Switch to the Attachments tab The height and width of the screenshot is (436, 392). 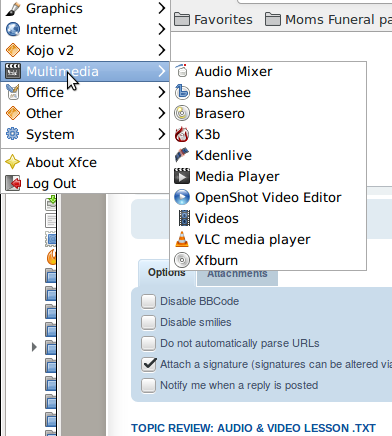(237, 274)
